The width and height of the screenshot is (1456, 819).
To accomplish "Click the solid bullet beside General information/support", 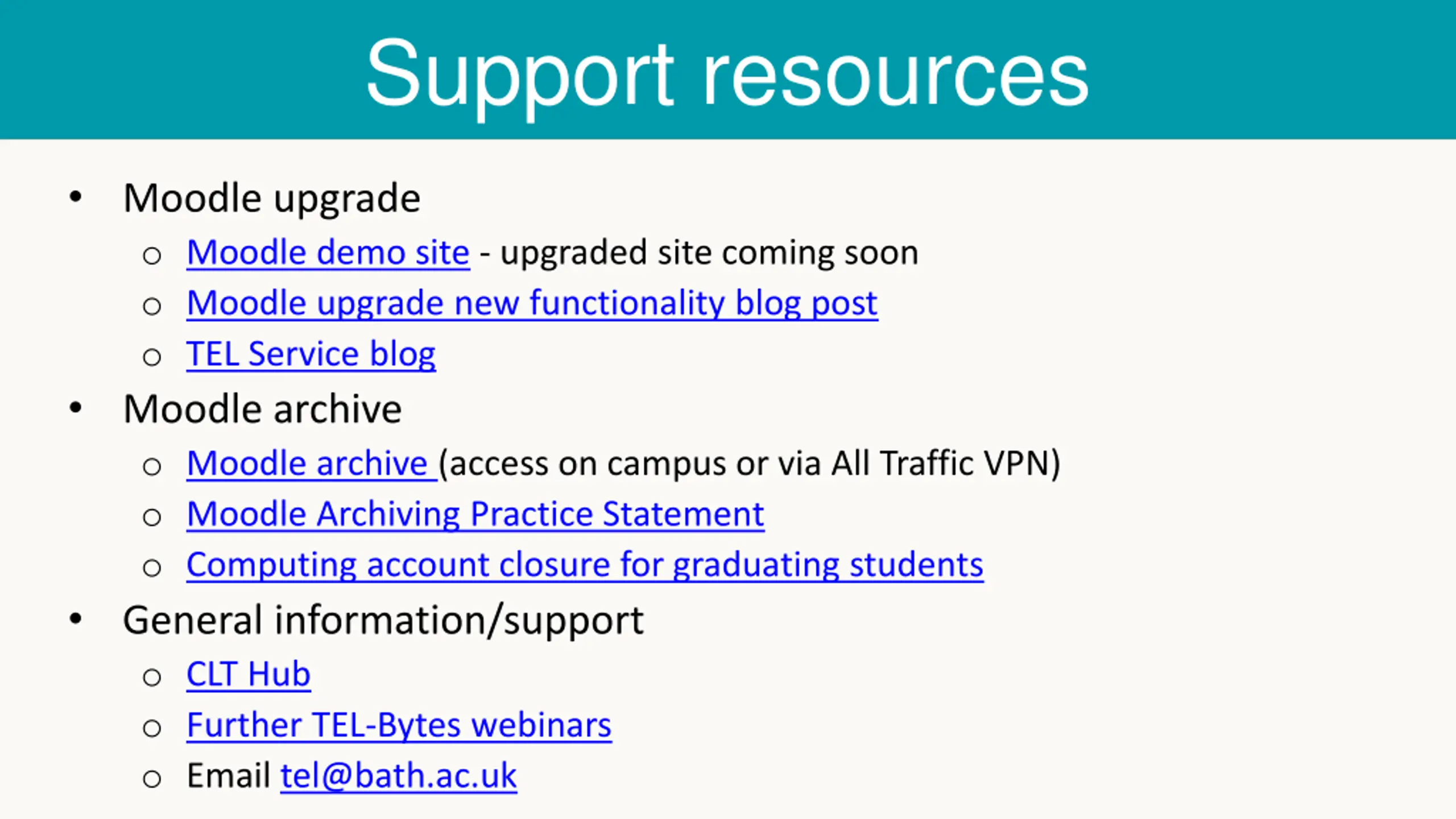I will click(76, 619).
